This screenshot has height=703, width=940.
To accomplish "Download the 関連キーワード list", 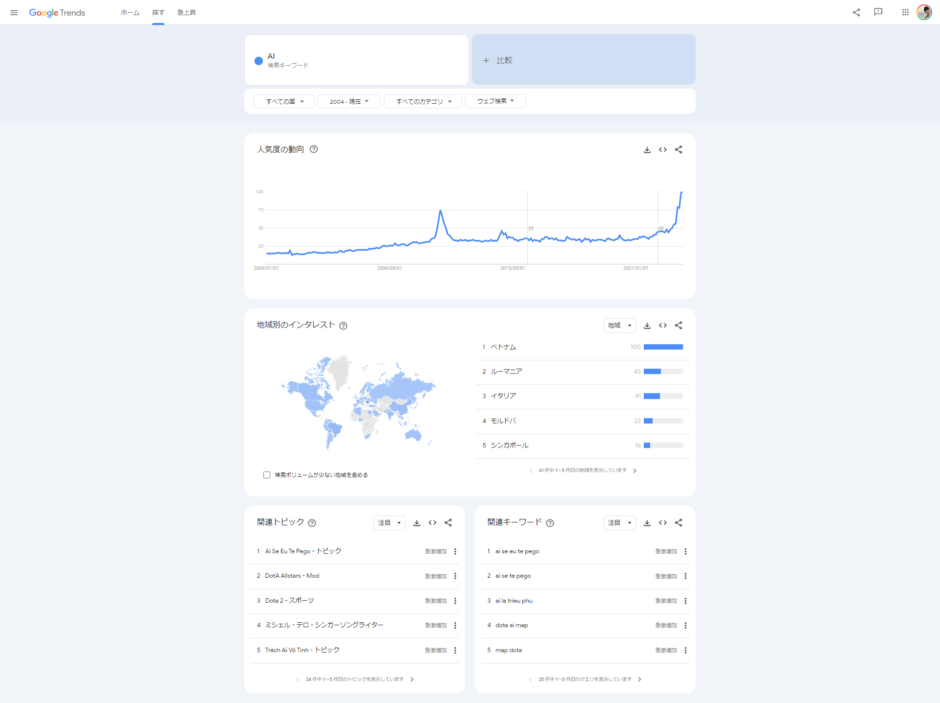I will coord(647,523).
